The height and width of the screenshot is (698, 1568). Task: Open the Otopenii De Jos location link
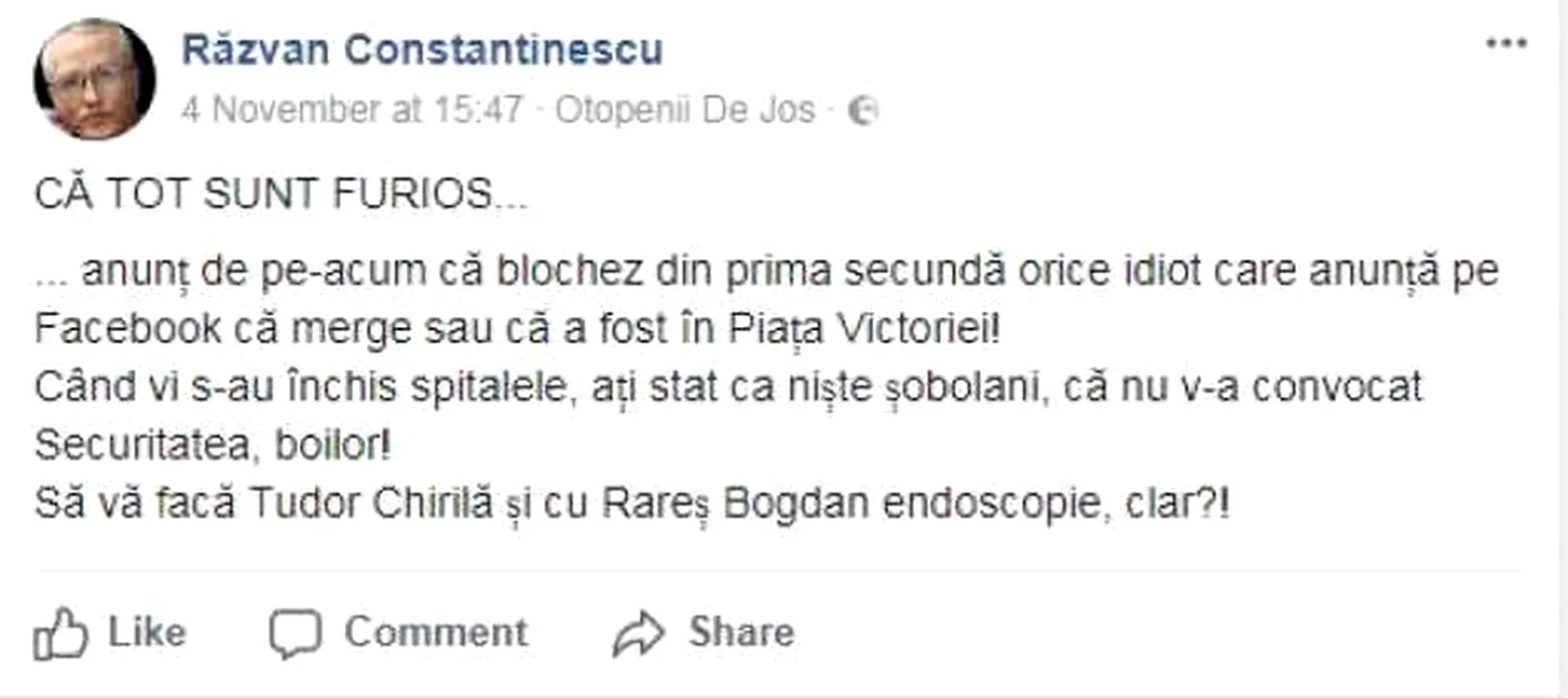[x=685, y=110]
